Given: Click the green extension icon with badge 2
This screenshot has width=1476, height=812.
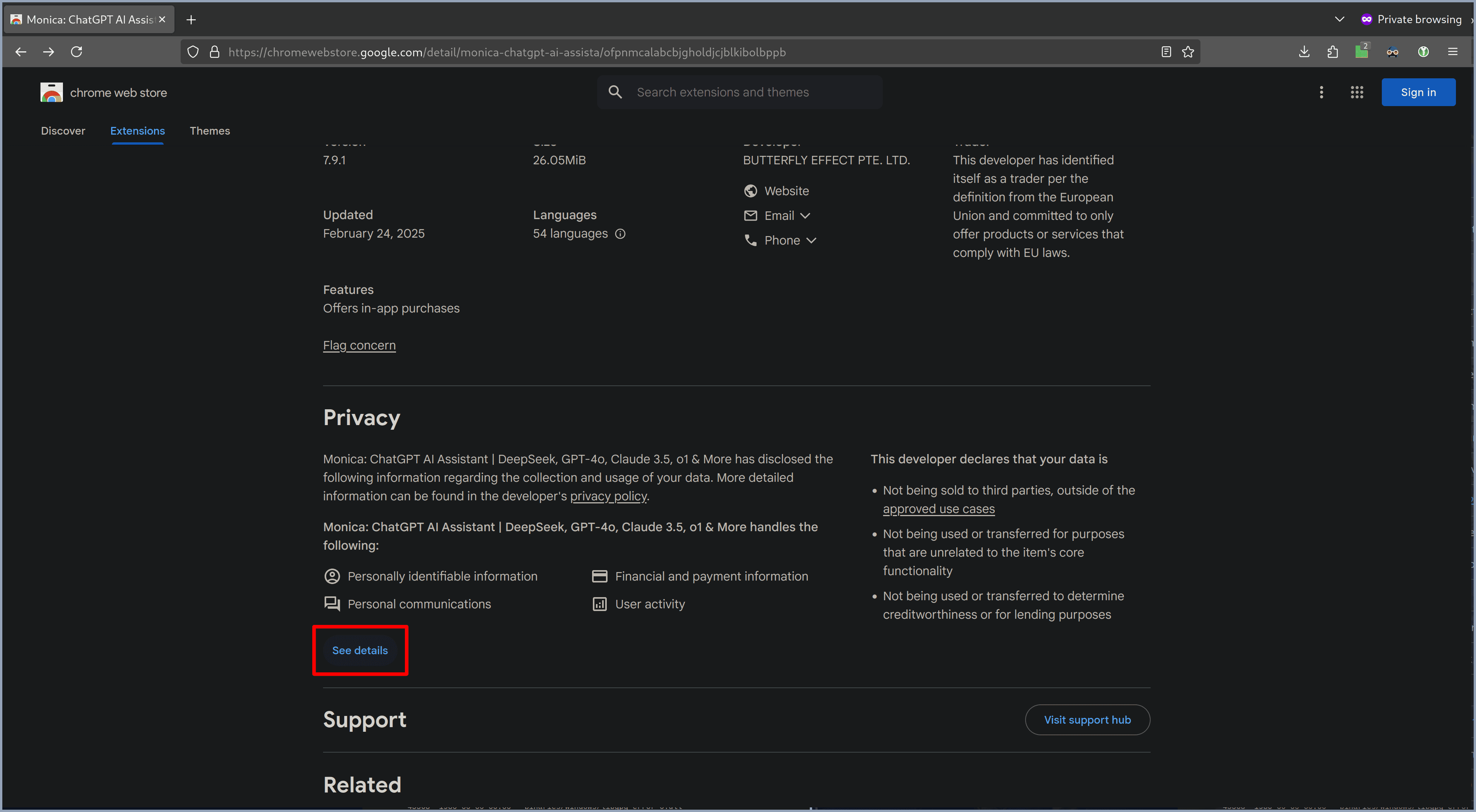Looking at the screenshot, I should click(x=1362, y=52).
